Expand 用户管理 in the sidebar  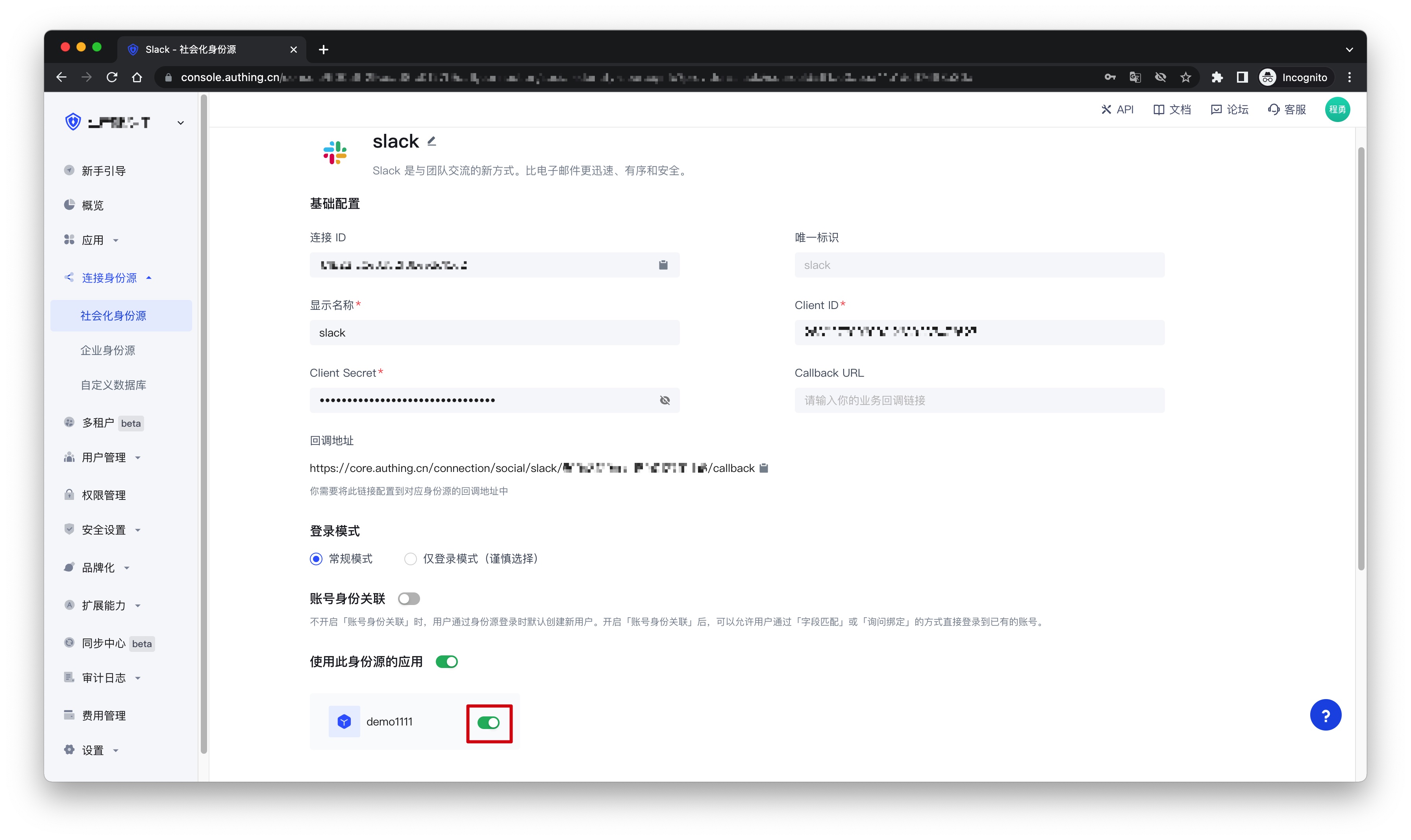(x=104, y=457)
